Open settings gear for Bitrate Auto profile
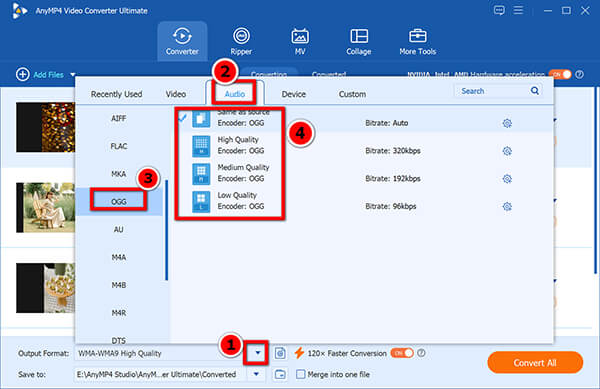 (x=507, y=123)
